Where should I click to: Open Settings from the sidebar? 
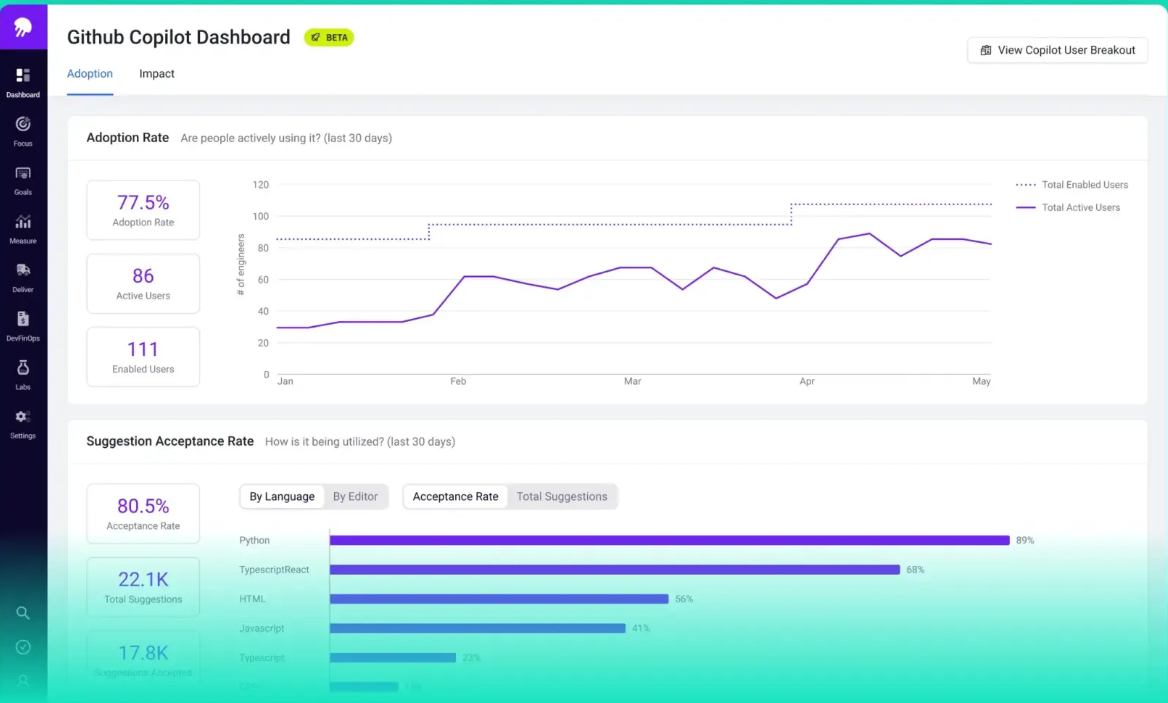coord(22,421)
